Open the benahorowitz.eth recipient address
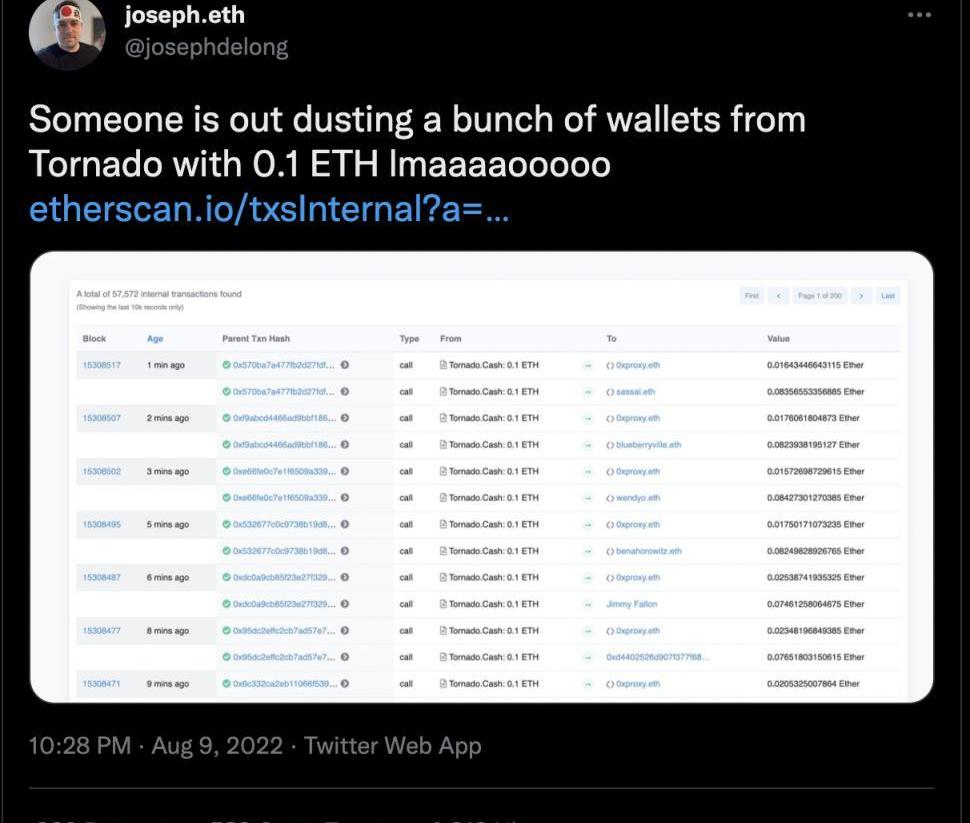970x823 pixels. [648, 551]
